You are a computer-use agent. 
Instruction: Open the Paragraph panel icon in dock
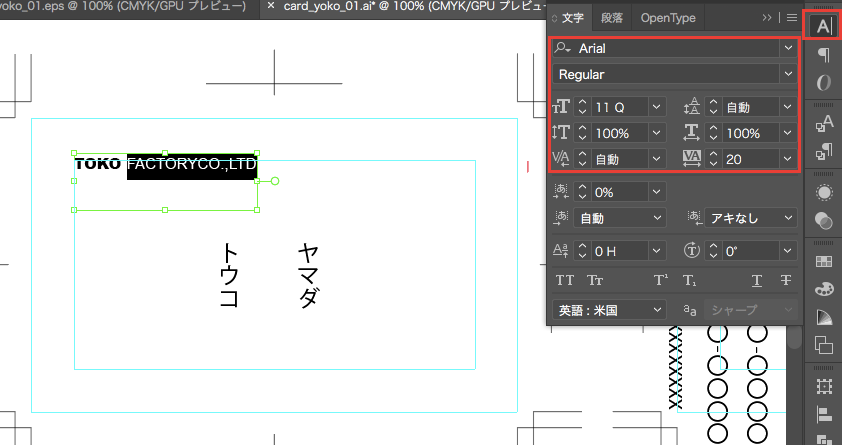tap(824, 55)
